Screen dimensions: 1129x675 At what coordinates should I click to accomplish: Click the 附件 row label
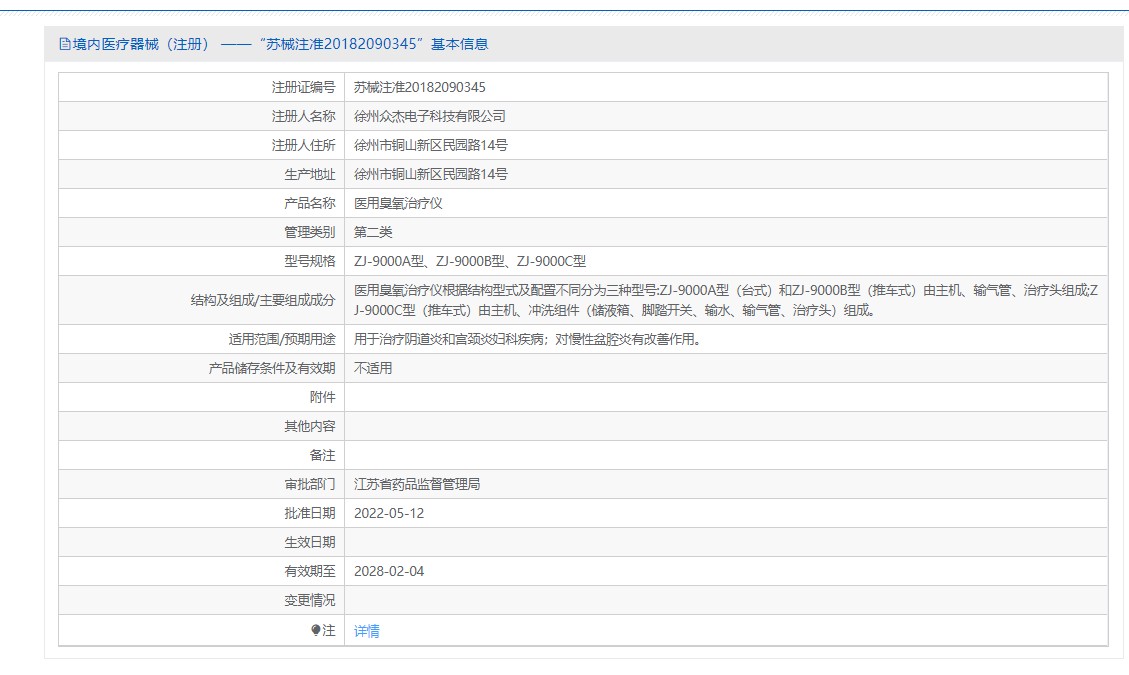pos(322,397)
